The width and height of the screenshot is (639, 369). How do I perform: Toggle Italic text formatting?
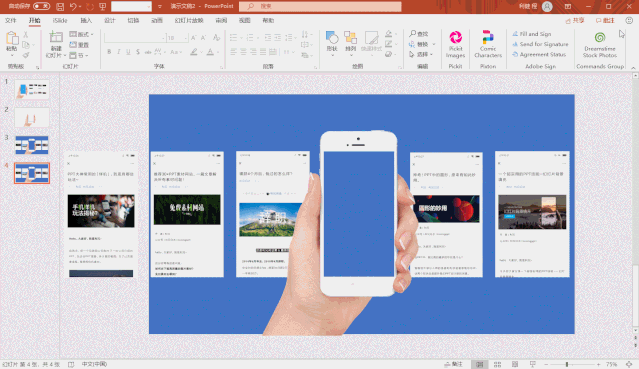pyautogui.click(x=119, y=52)
